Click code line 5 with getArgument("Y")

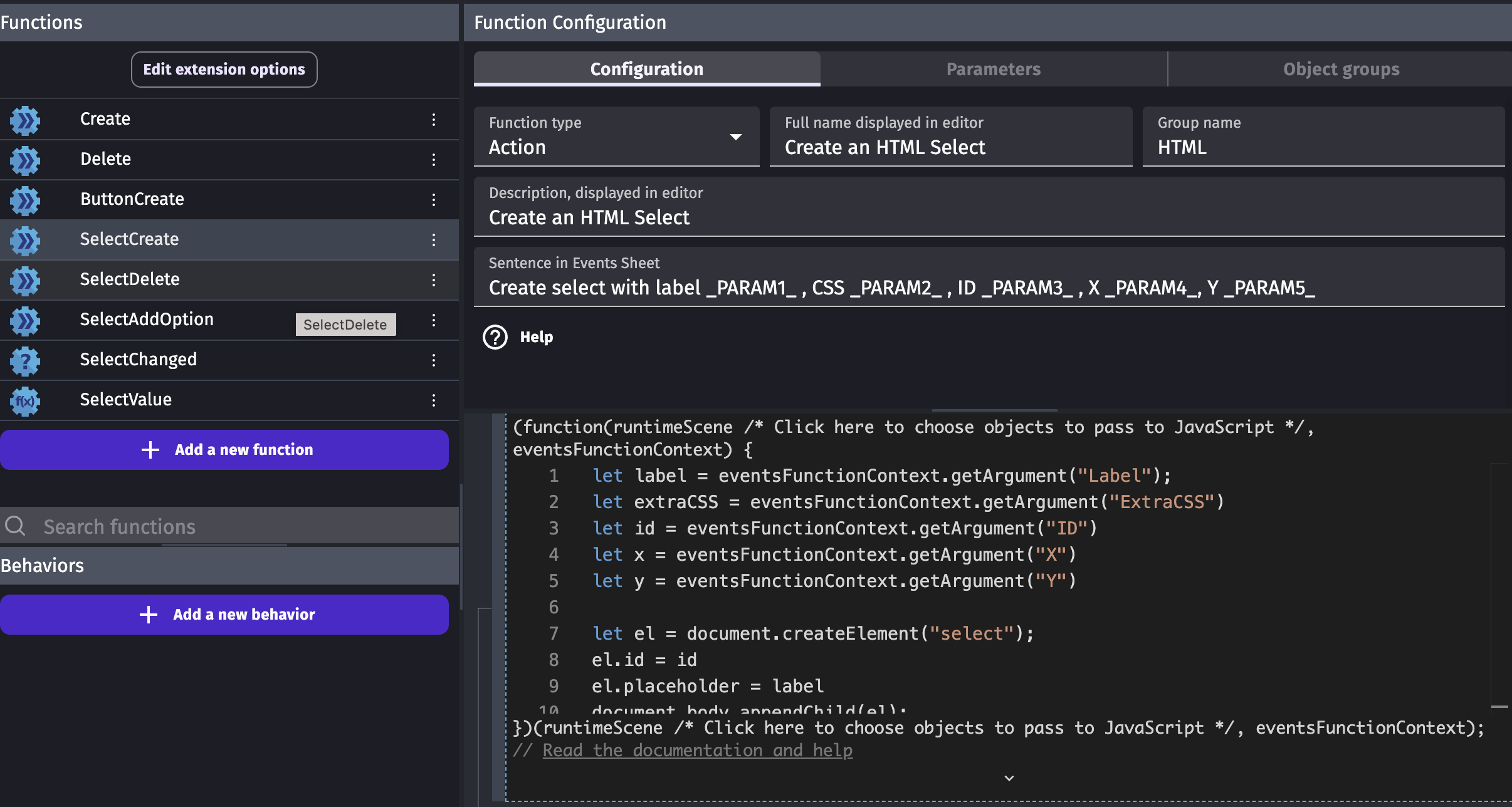[x=834, y=581]
